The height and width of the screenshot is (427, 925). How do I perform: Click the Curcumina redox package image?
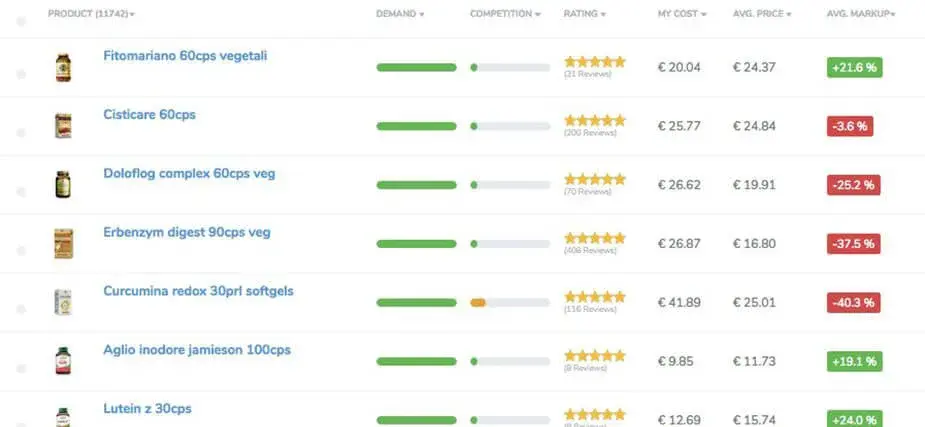tap(63, 302)
